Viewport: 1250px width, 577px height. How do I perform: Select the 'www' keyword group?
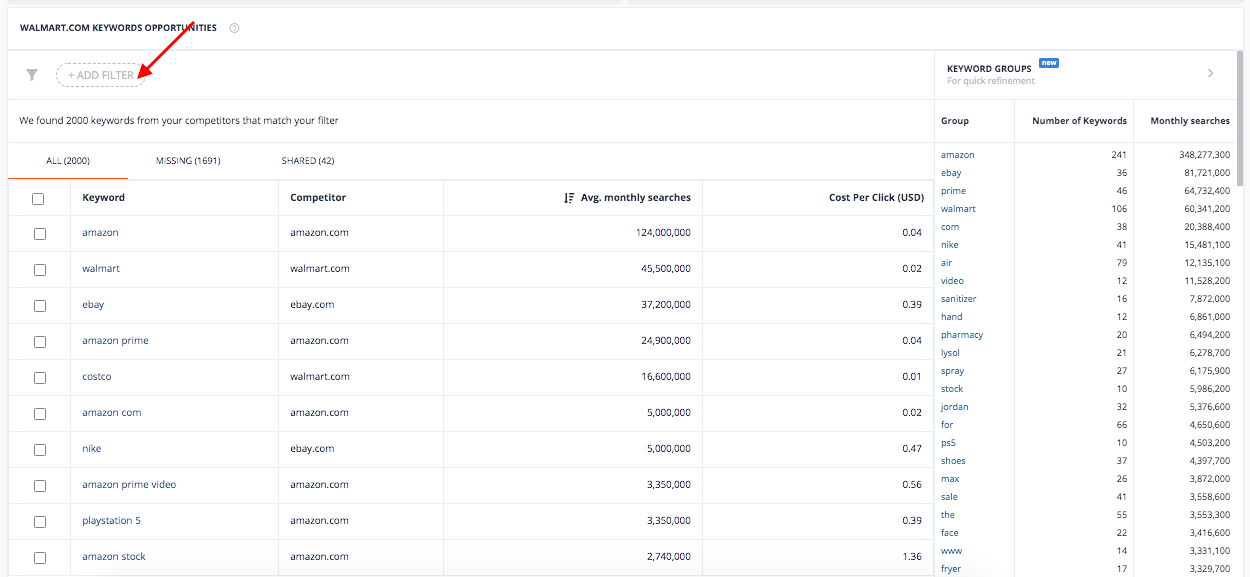[951, 551]
